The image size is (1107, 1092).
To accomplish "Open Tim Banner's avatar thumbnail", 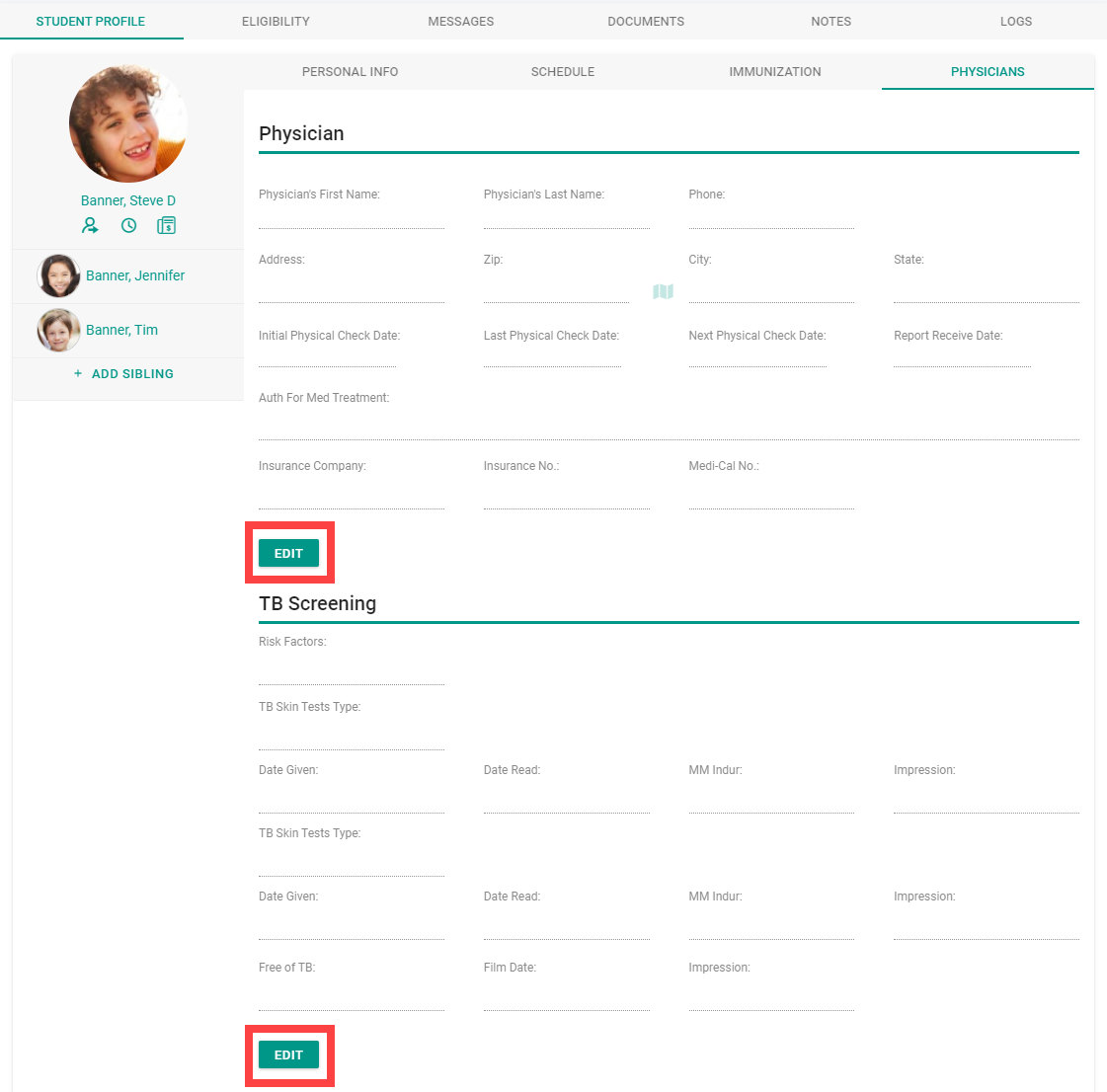I will pos(58,331).
